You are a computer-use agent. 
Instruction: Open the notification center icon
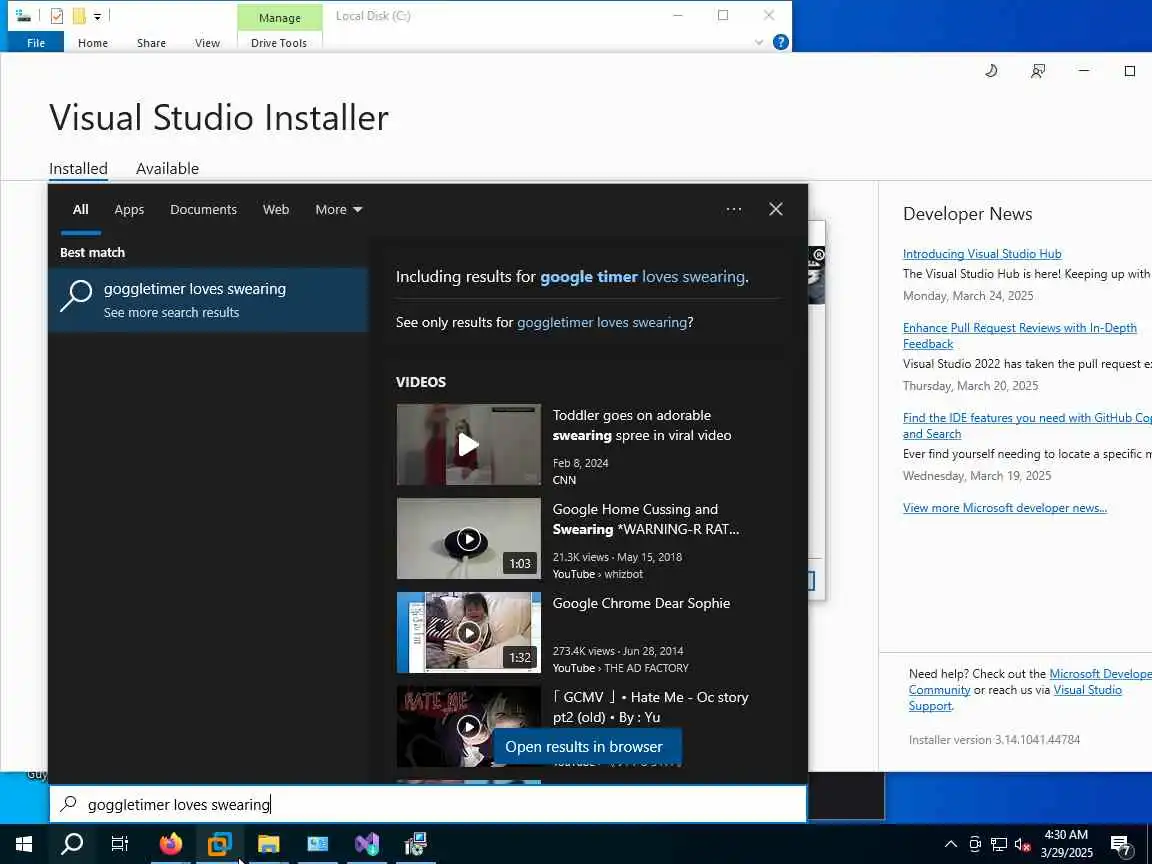click(1120, 845)
